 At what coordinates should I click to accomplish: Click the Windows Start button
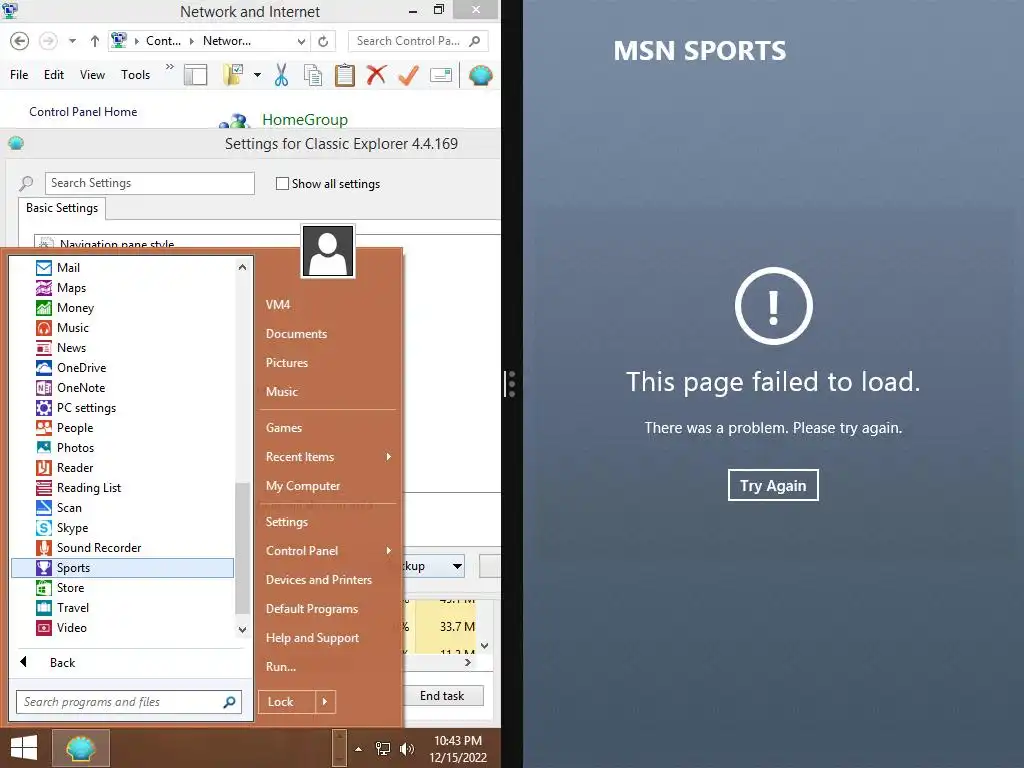point(24,748)
